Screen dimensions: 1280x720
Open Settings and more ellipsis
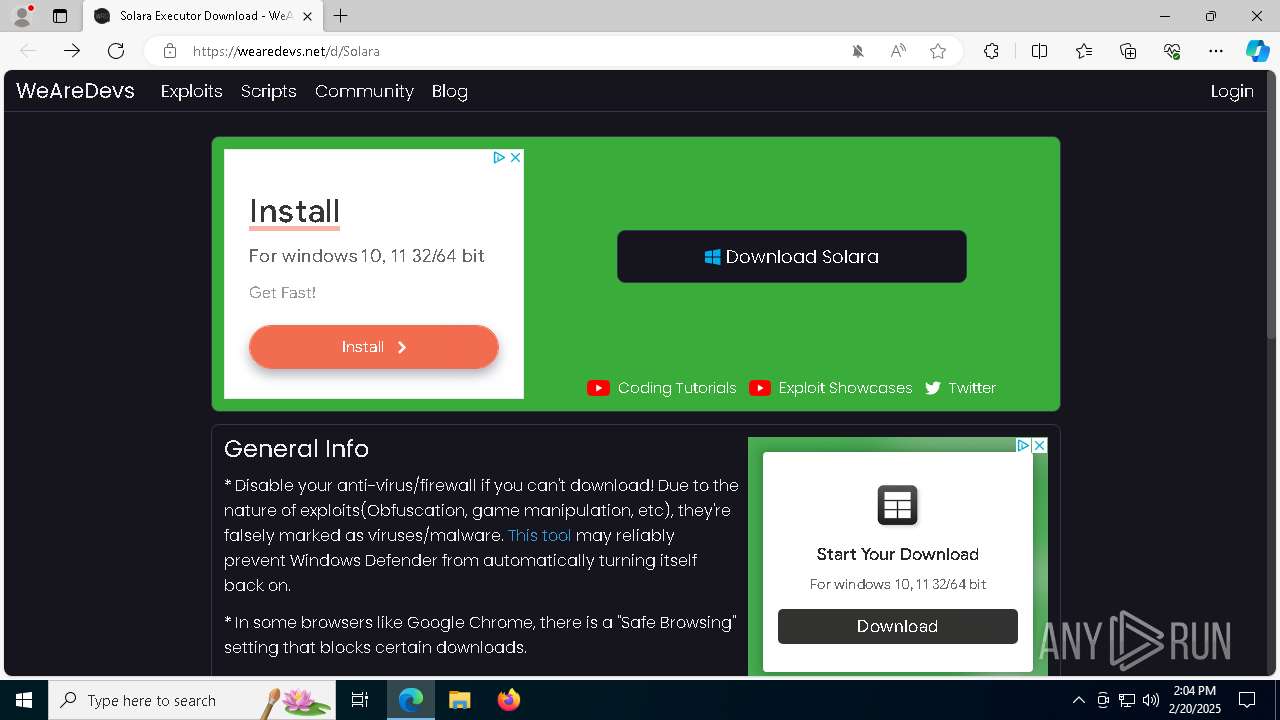(1216, 51)
